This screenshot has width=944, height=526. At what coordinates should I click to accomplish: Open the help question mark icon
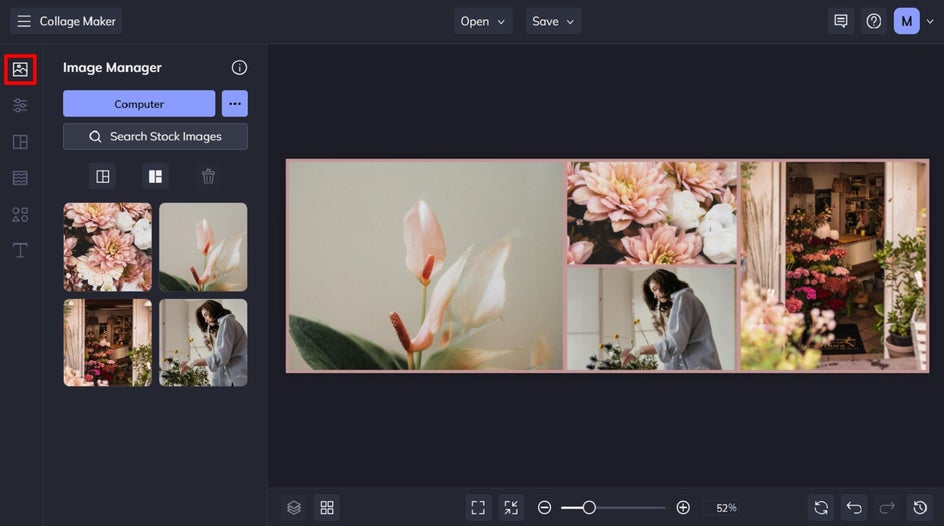point(874,21)
